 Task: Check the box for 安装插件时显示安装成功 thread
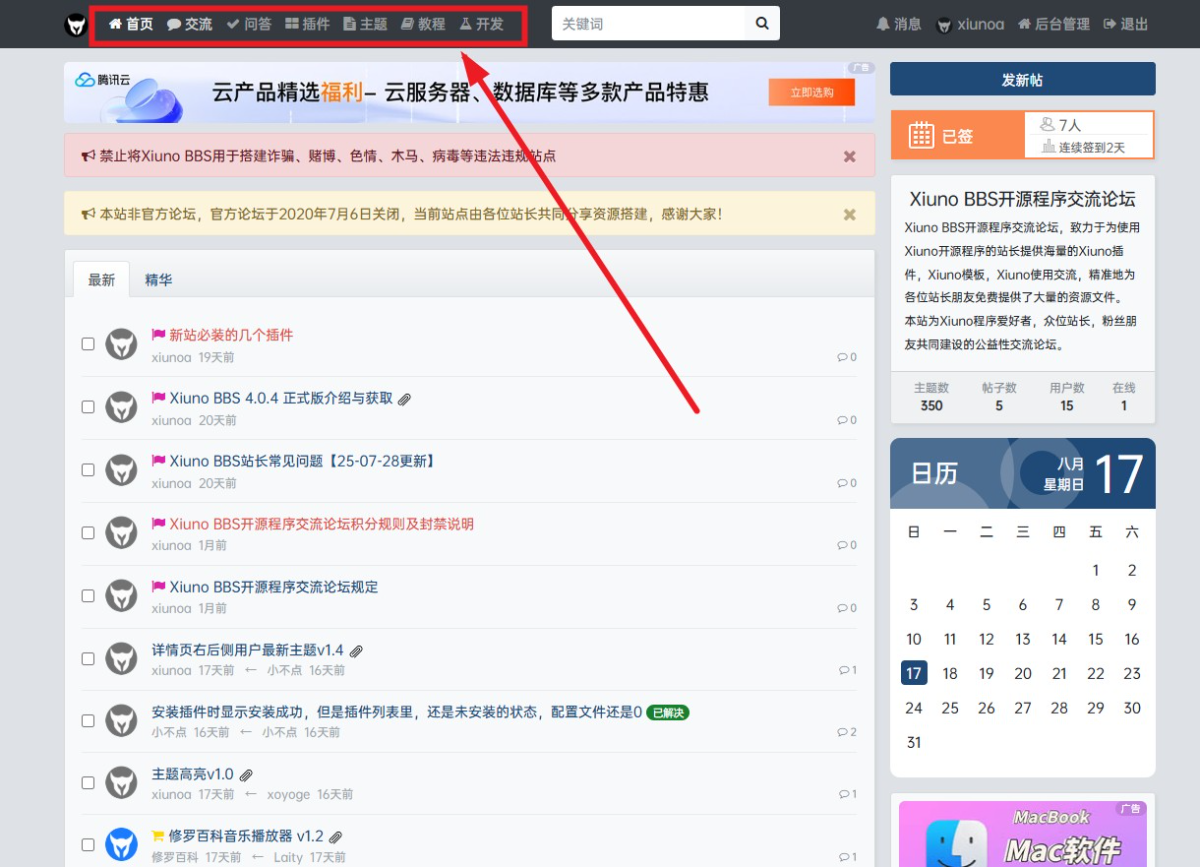pyautogui.click(x=88, y=721)
